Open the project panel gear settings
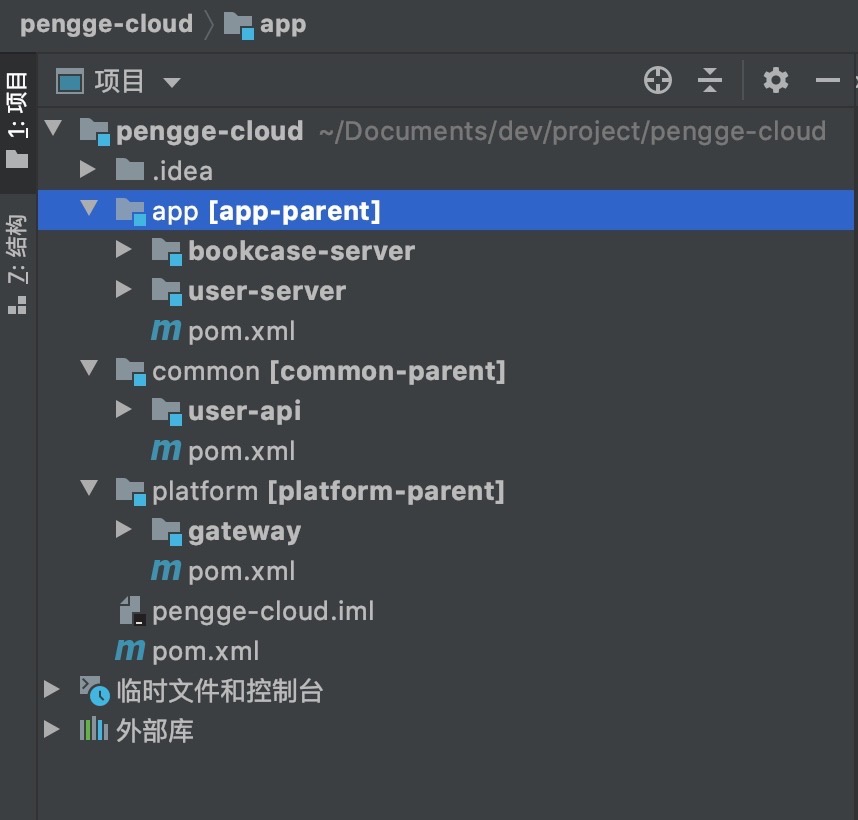The height and width of the screenshot is (820, 858). (776, 81)
